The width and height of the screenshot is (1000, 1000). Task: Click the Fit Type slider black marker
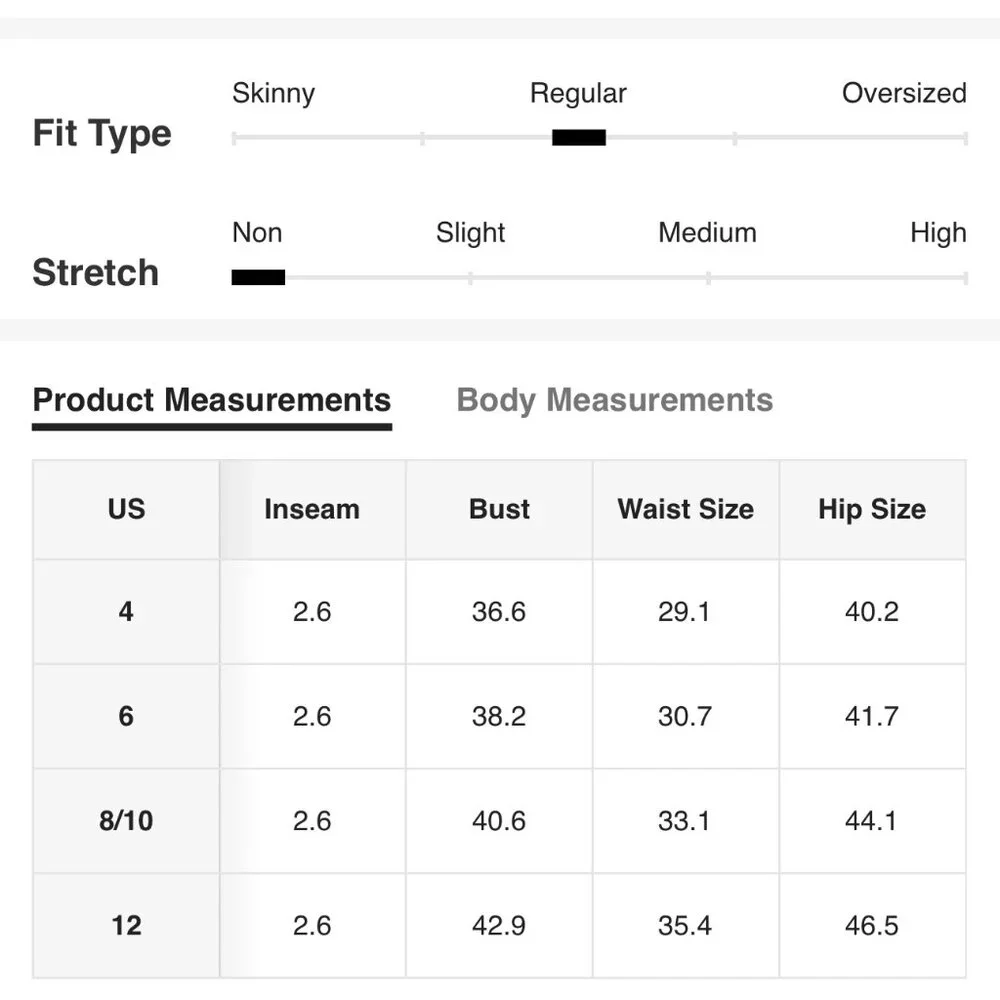[579, 138]
